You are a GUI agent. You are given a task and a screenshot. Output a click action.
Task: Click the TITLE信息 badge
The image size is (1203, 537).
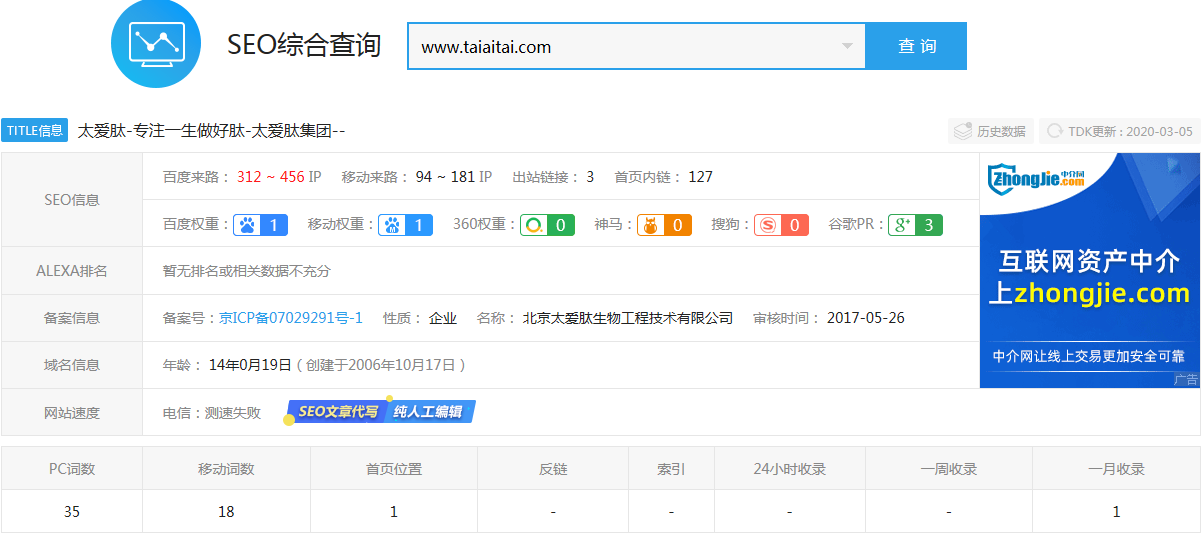coord(34,130)
